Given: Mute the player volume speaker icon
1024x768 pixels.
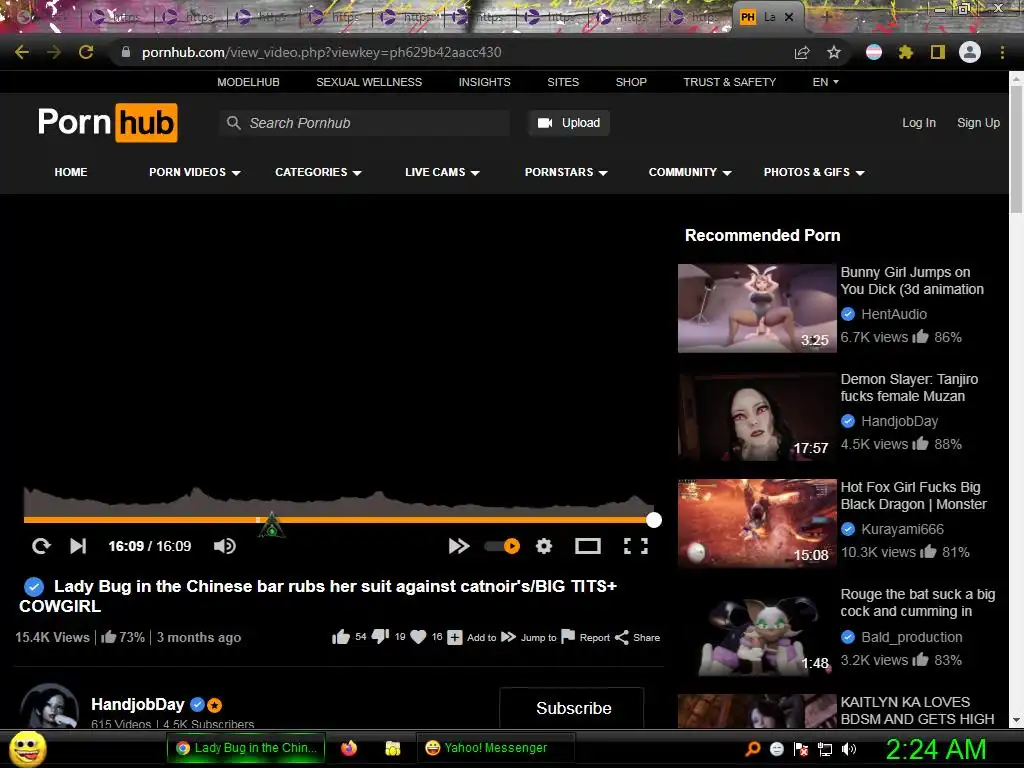Looking at the screenshot, I should click(x=225, y=546).
